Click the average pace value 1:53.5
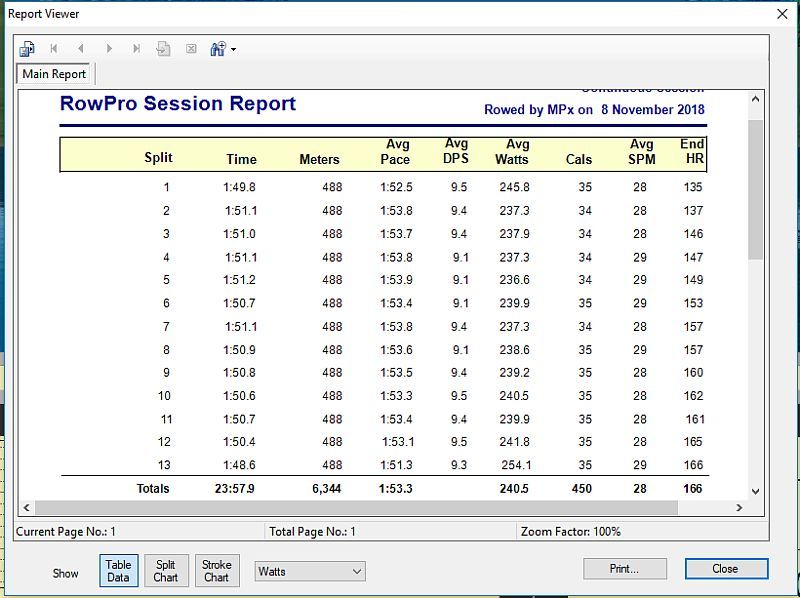The height and width of the screenshot is (598, 800). coord(396,373)
